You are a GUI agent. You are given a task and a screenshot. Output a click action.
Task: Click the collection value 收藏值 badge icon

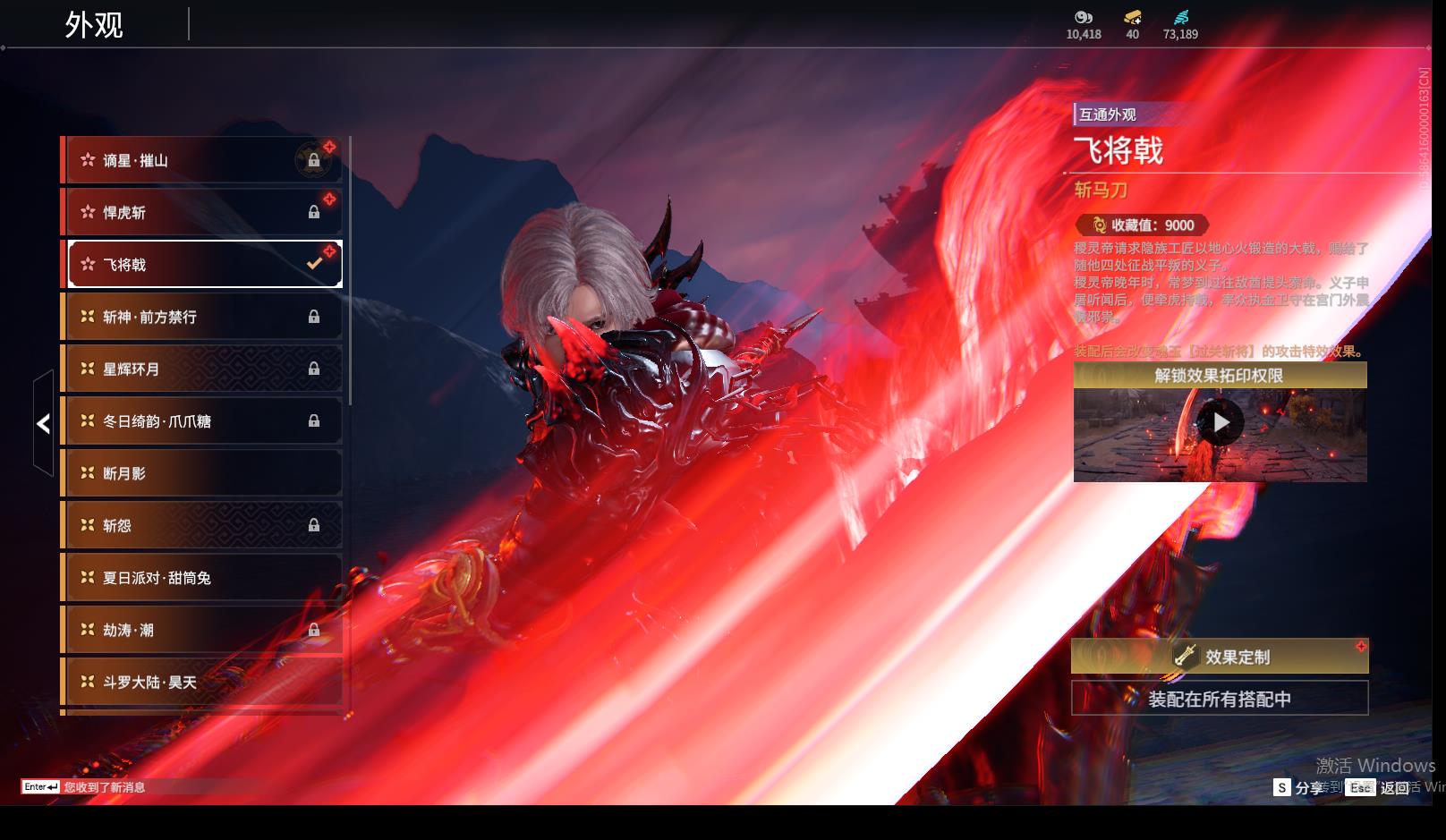coord(1098,225)
